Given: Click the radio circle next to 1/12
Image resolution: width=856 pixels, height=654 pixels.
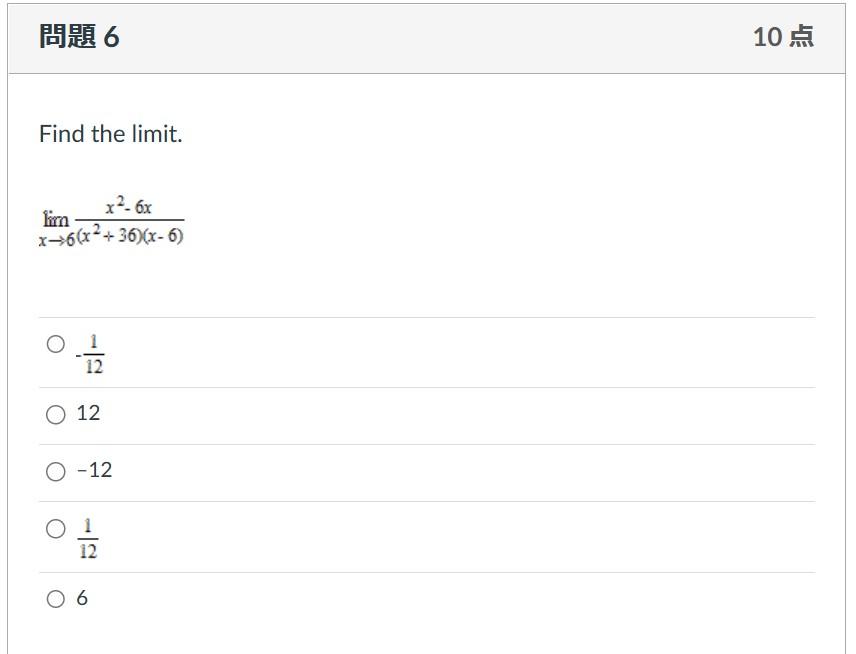Looking at the screenshot, I should pyautogui.click(x=55, y=530).
